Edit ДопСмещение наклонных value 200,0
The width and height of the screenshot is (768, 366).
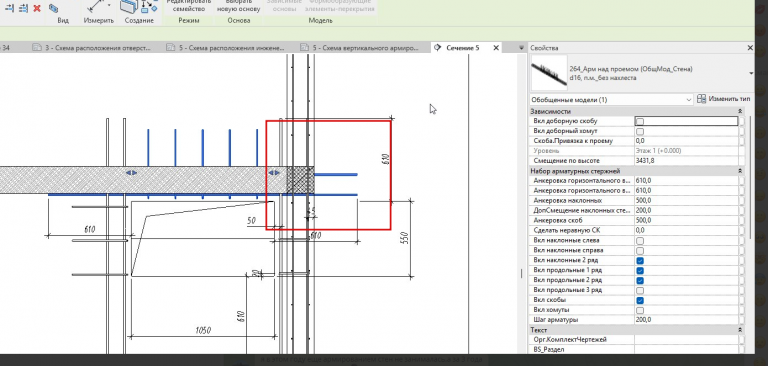(686, 210)
